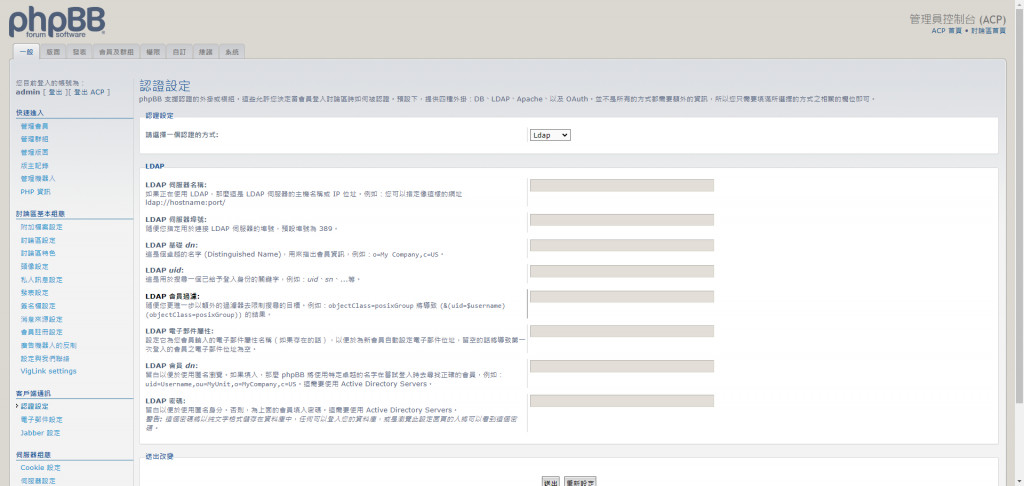
Task: Open 頭像設定 in the sidebar
Action: 35,267
